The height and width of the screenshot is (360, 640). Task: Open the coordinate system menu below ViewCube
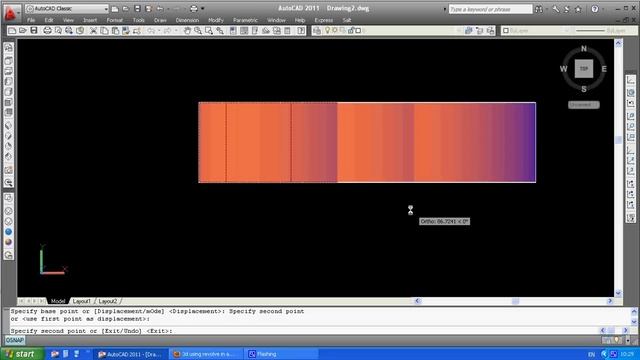[x=584, y=105]
